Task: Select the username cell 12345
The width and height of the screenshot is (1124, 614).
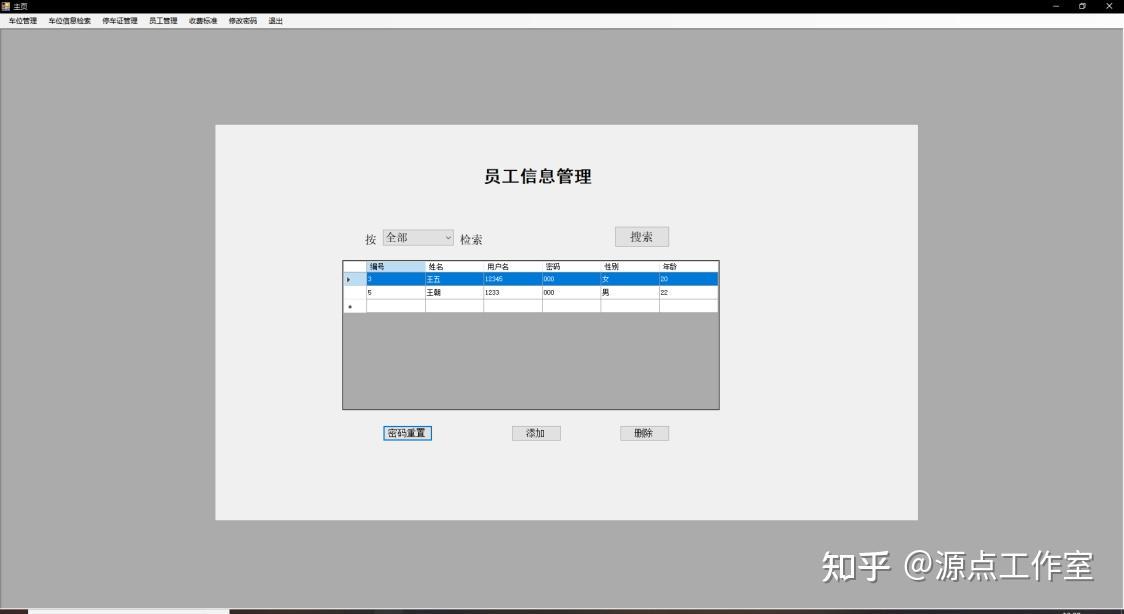Action: click(x=513, y=279)
